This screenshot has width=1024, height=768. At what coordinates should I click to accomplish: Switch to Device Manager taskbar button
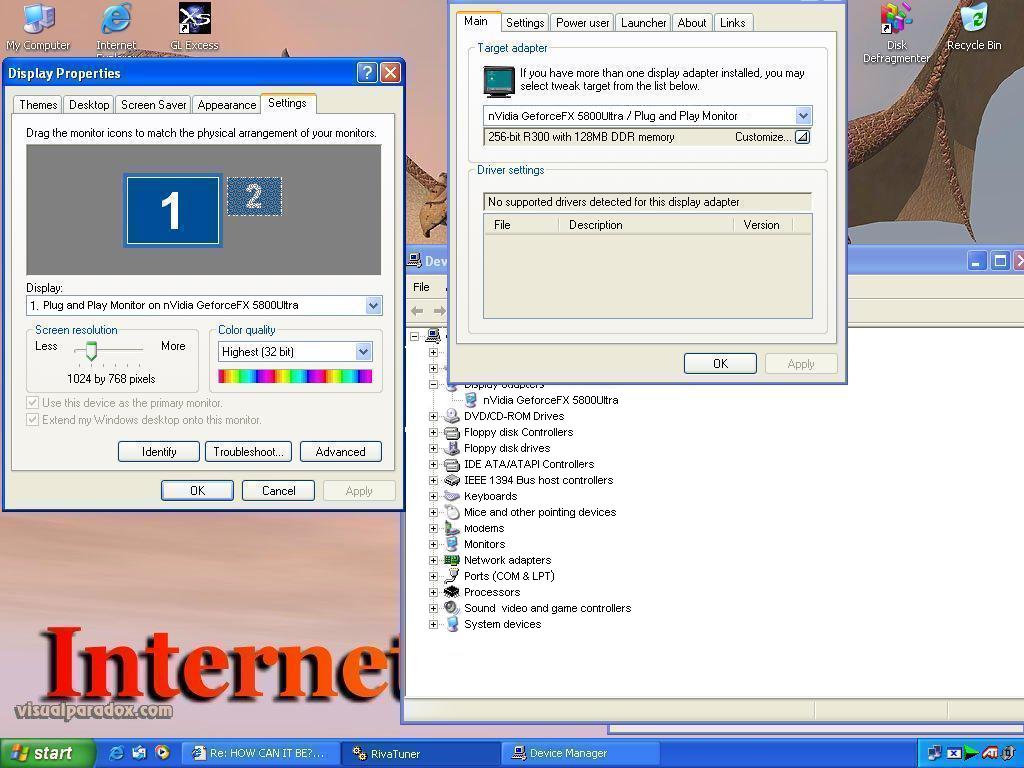pos(580,754)
